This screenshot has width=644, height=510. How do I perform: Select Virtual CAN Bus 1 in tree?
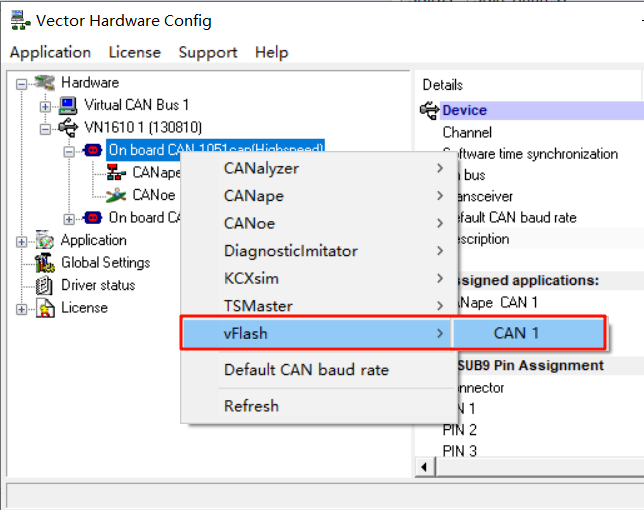(136, 105)
